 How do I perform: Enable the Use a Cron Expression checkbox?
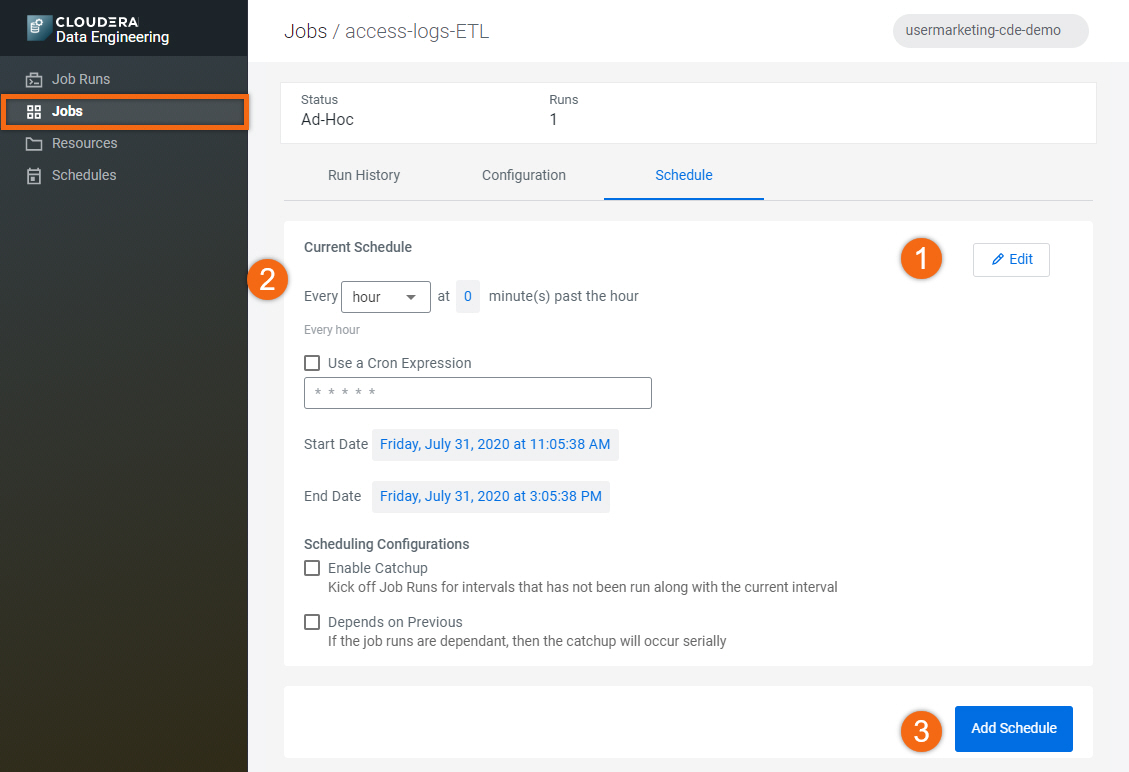312,363
